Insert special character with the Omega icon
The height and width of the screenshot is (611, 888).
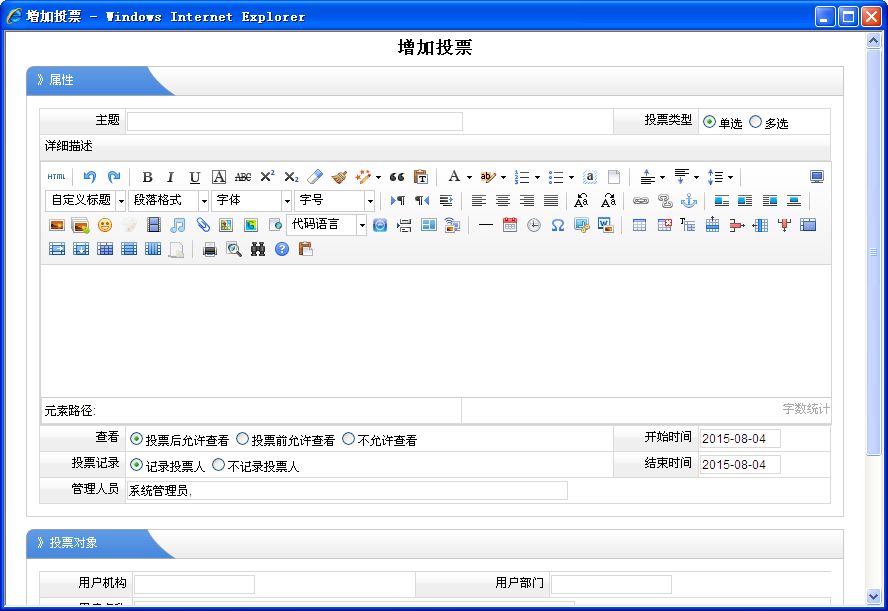point(558,225)
